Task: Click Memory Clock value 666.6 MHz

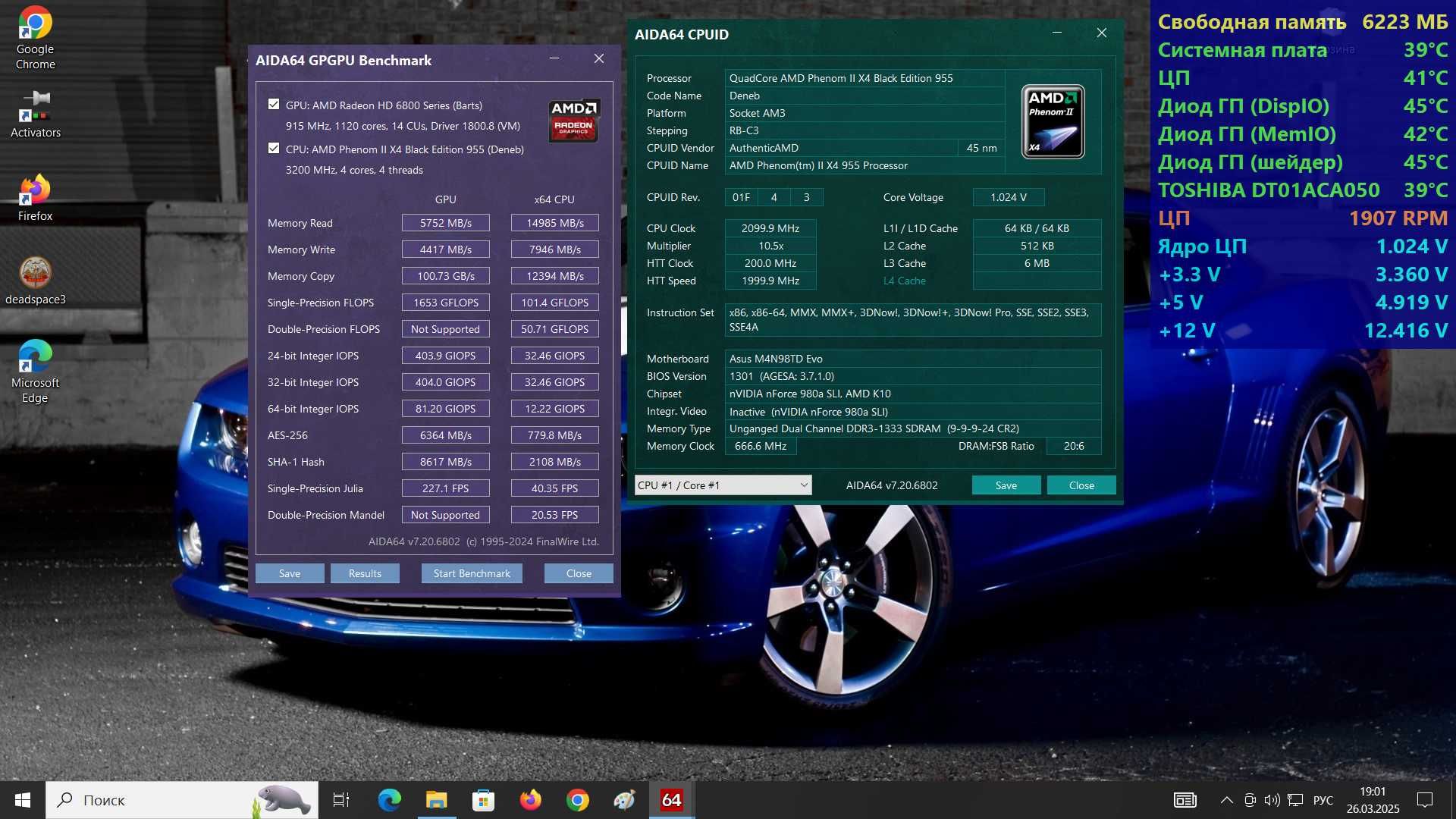Action: [x=761, y=446]
